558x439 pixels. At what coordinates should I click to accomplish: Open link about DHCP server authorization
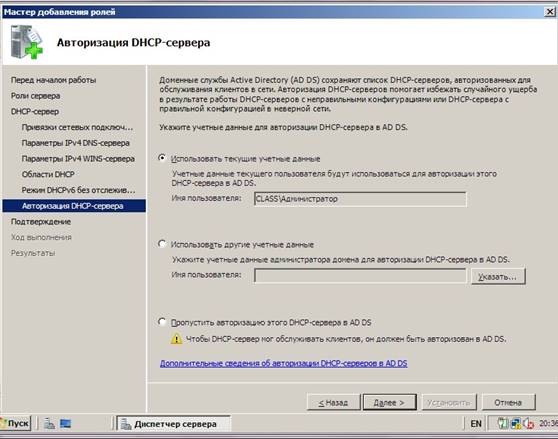[x=284, y=363]
